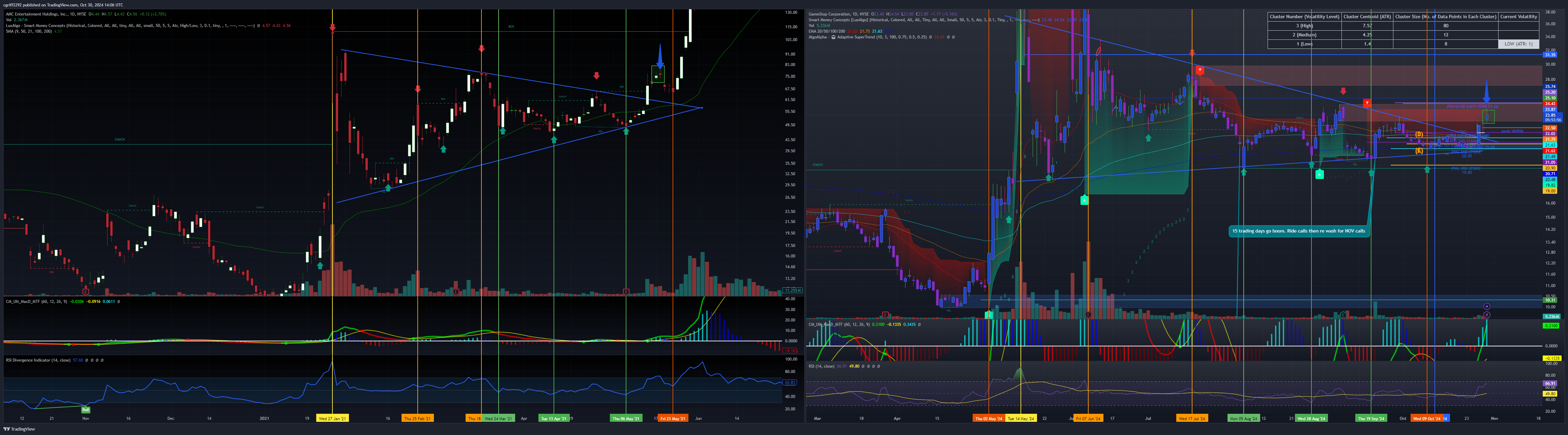Click the Current Volatility table header
This screenshot has height=435, width=1568.
(1518, 17)
